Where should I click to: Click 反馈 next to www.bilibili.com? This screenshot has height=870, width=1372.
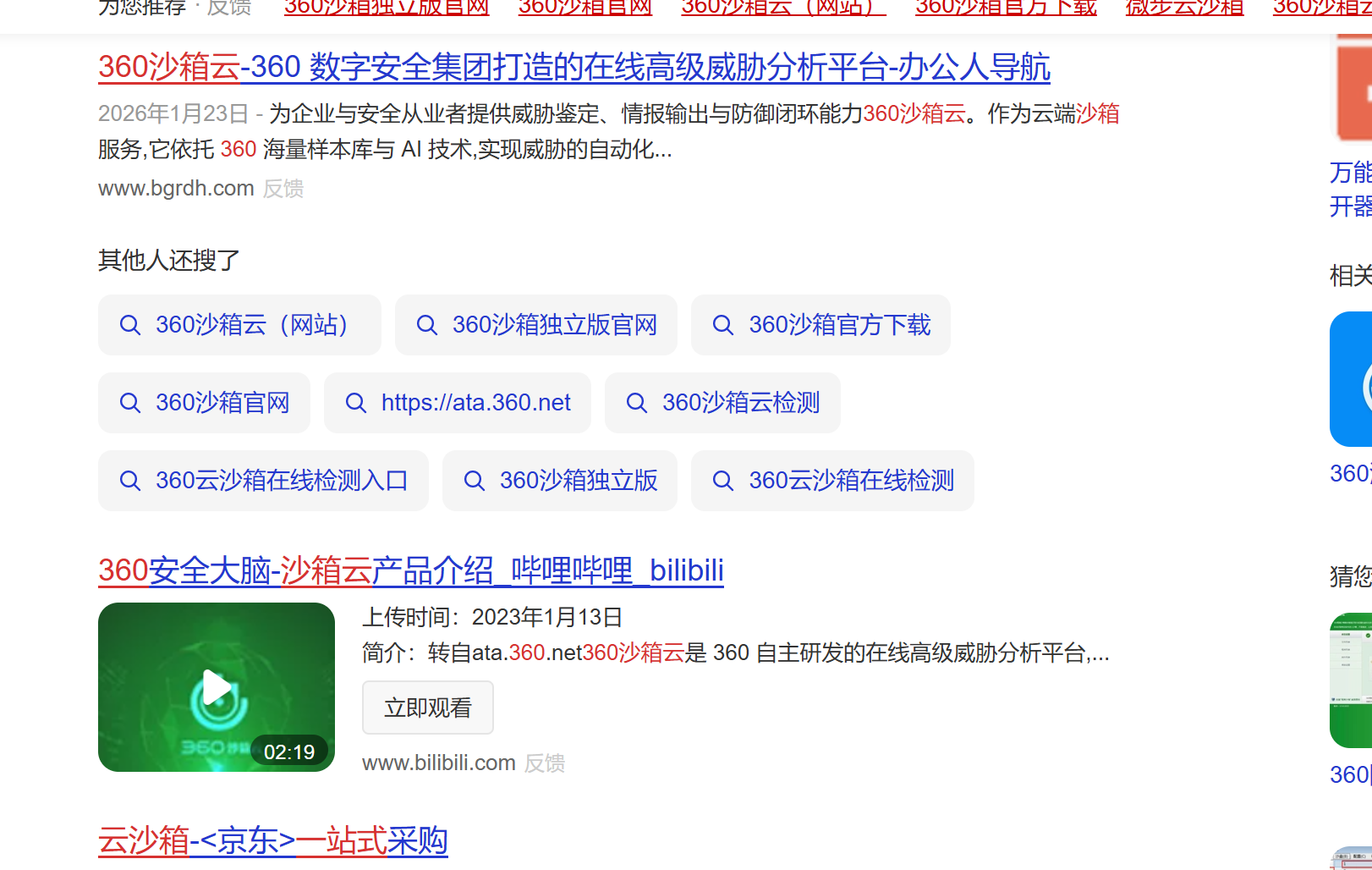pos(545,763)
